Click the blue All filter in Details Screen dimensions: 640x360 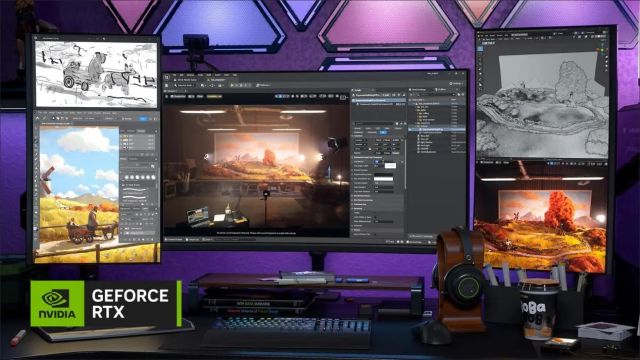point(383,132)
